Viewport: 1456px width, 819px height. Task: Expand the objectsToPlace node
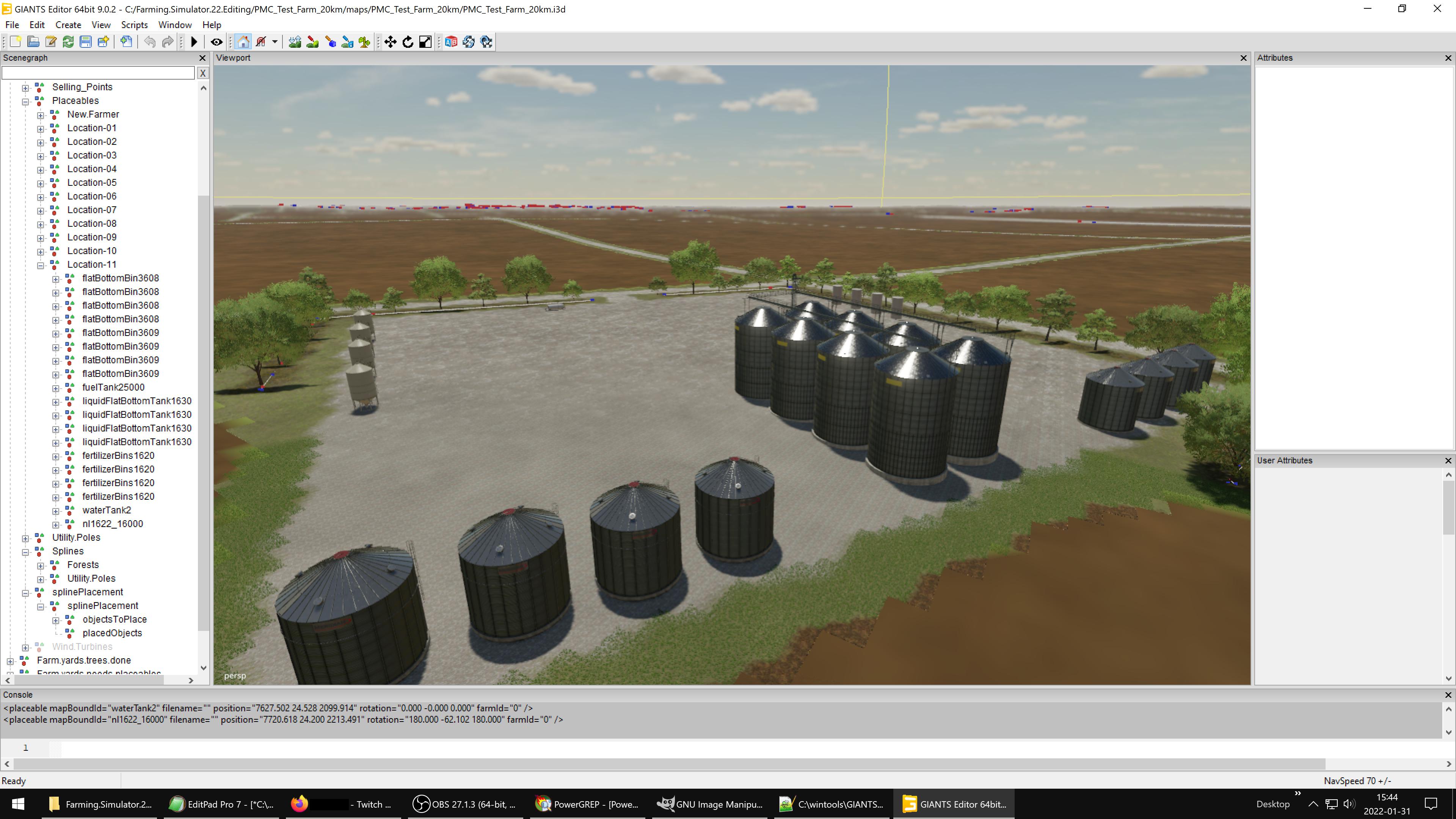(x=56, y=620)
